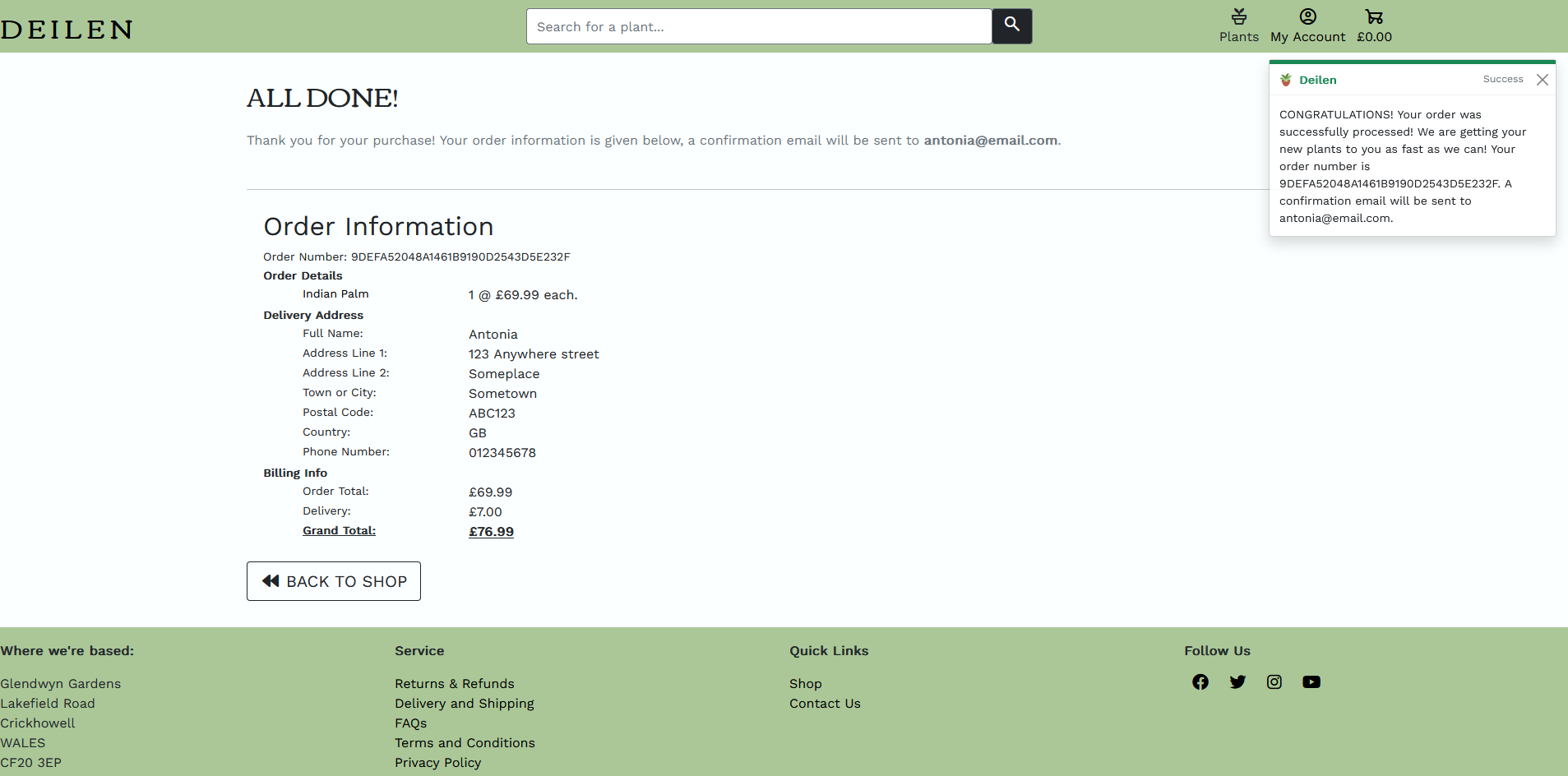Open the YouTube icon in footer
Viewport: 1568px width, 776px height.
pyautogui.click(x=1311, y=682)
